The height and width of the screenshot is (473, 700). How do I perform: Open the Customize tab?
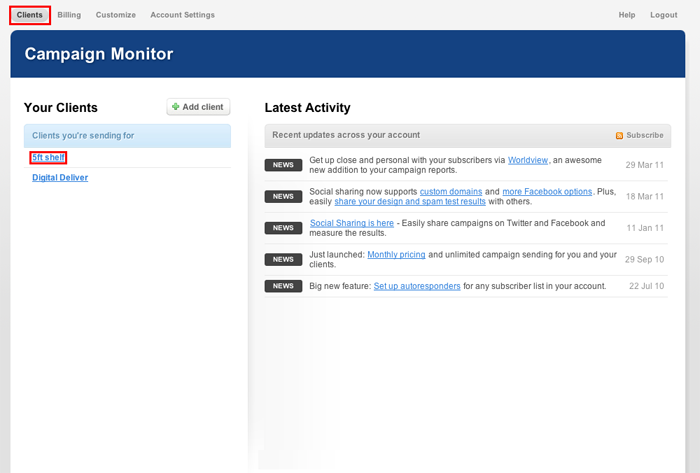[x=116, y=15]
